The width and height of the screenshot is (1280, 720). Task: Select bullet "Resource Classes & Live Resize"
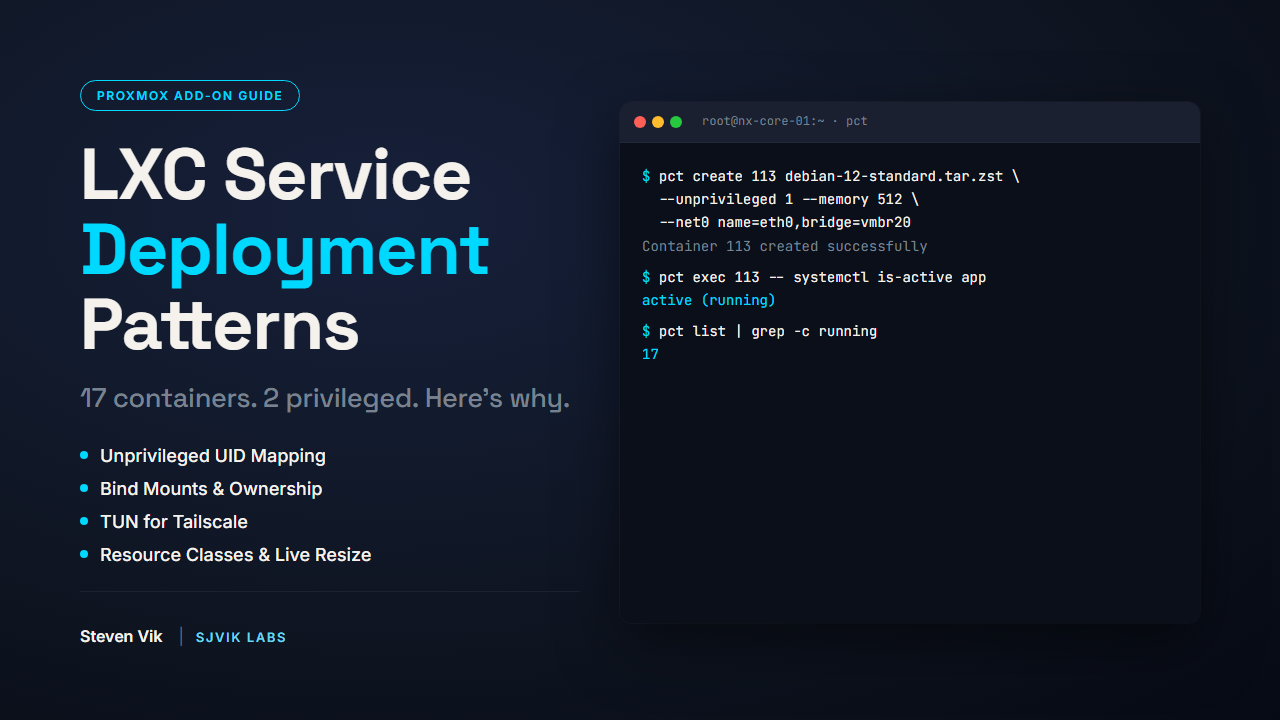click(236, 555)
